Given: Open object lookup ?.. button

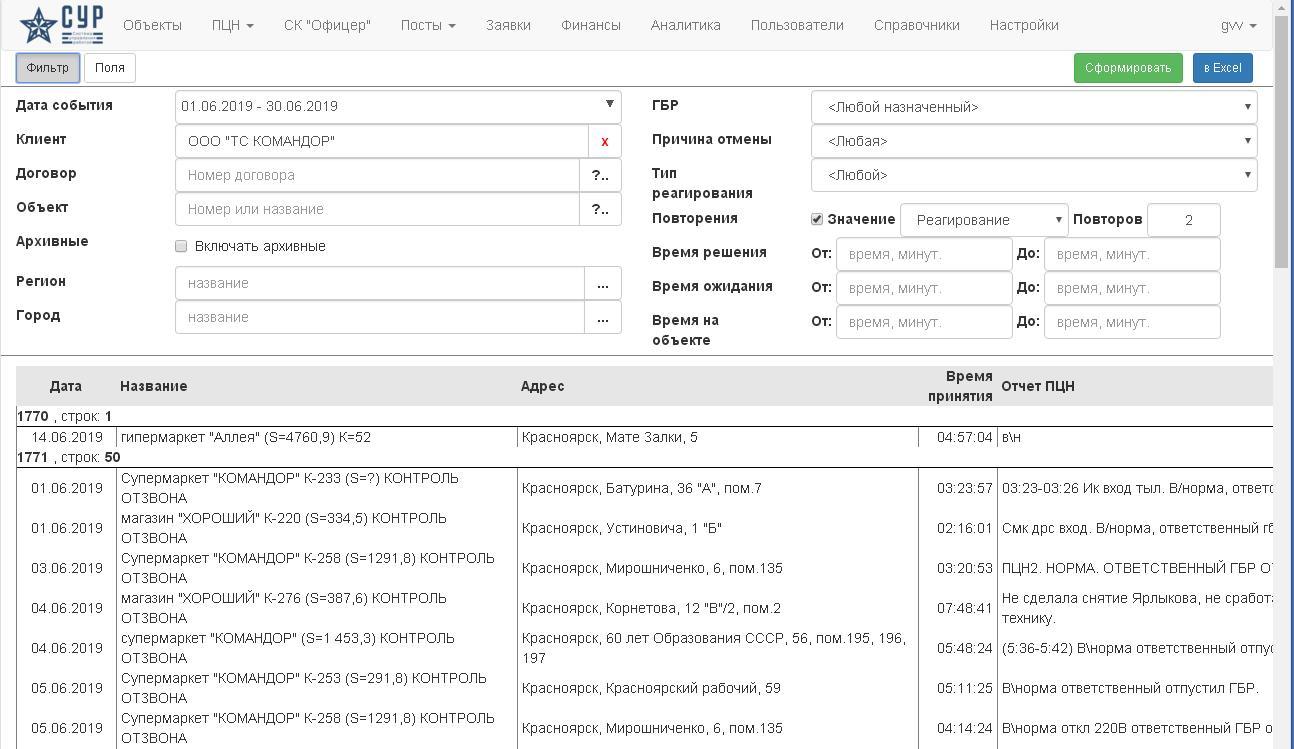Looking at the screenshot, I should point(600,209).
